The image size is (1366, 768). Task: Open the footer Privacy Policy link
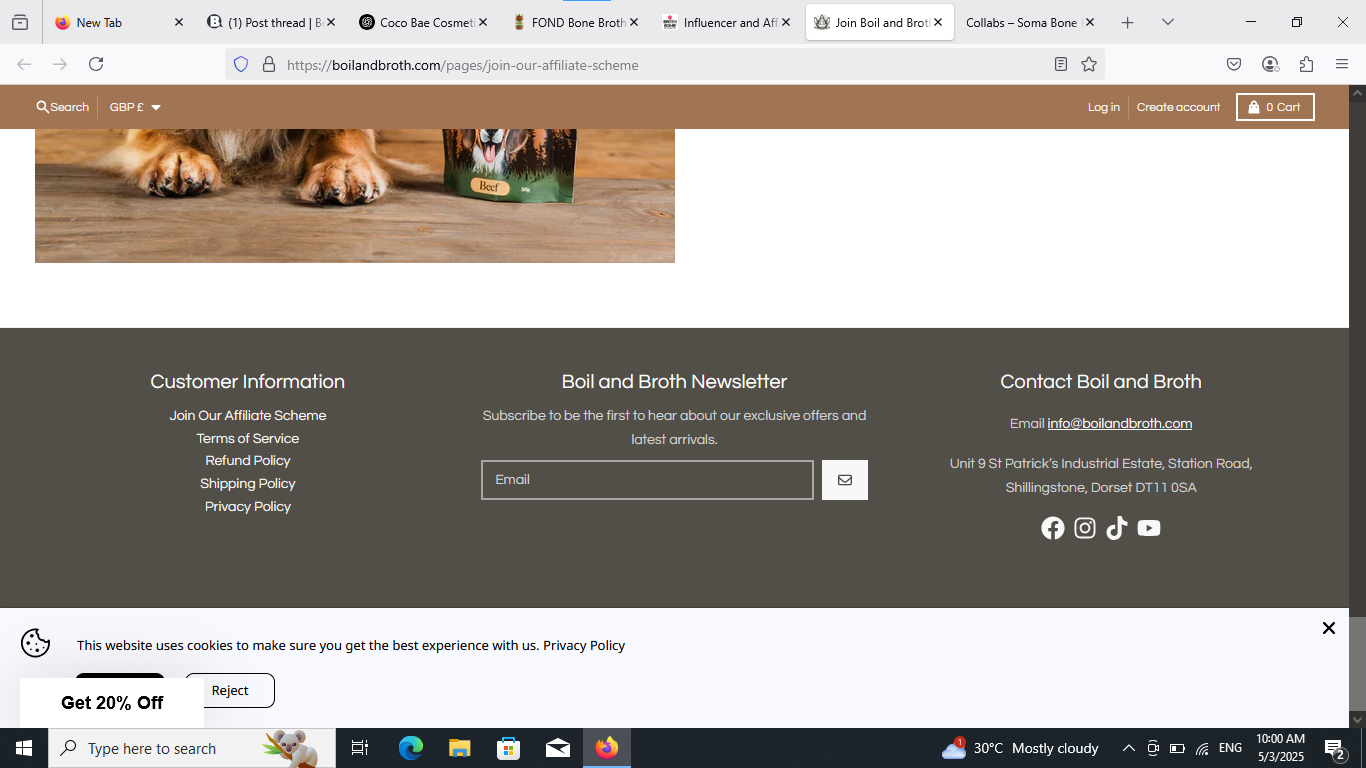pos(248,507)
